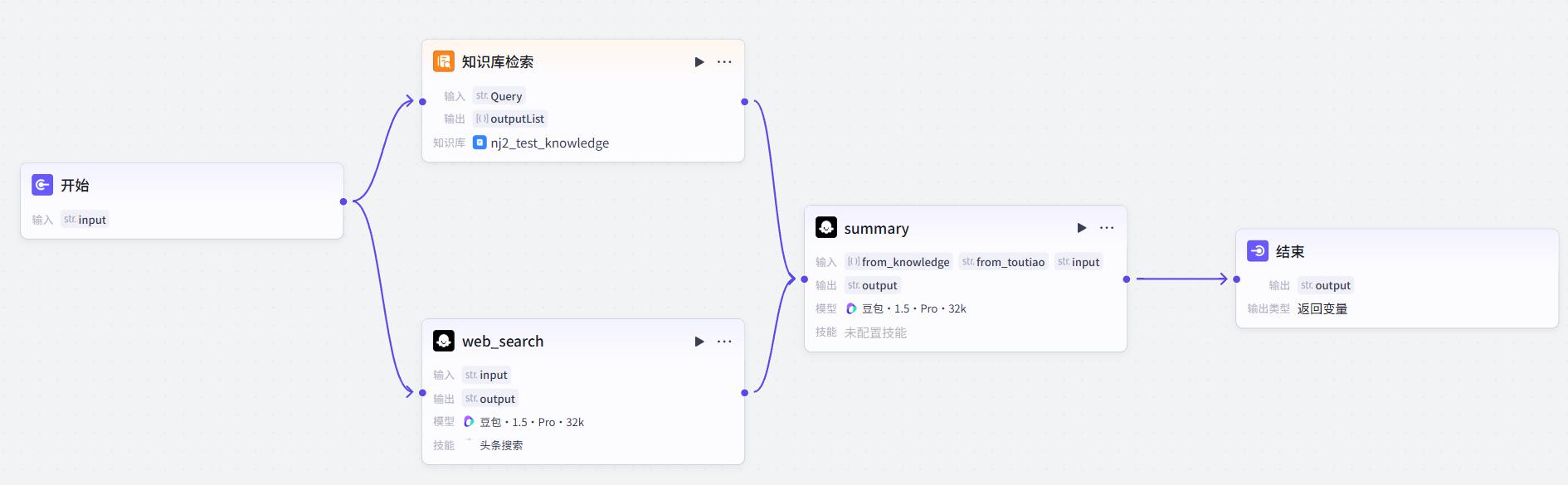1568x485 pixels.
Task: Click the nj2_test_knowledge blue dataset icon
Action: click(x=480, y=143)
